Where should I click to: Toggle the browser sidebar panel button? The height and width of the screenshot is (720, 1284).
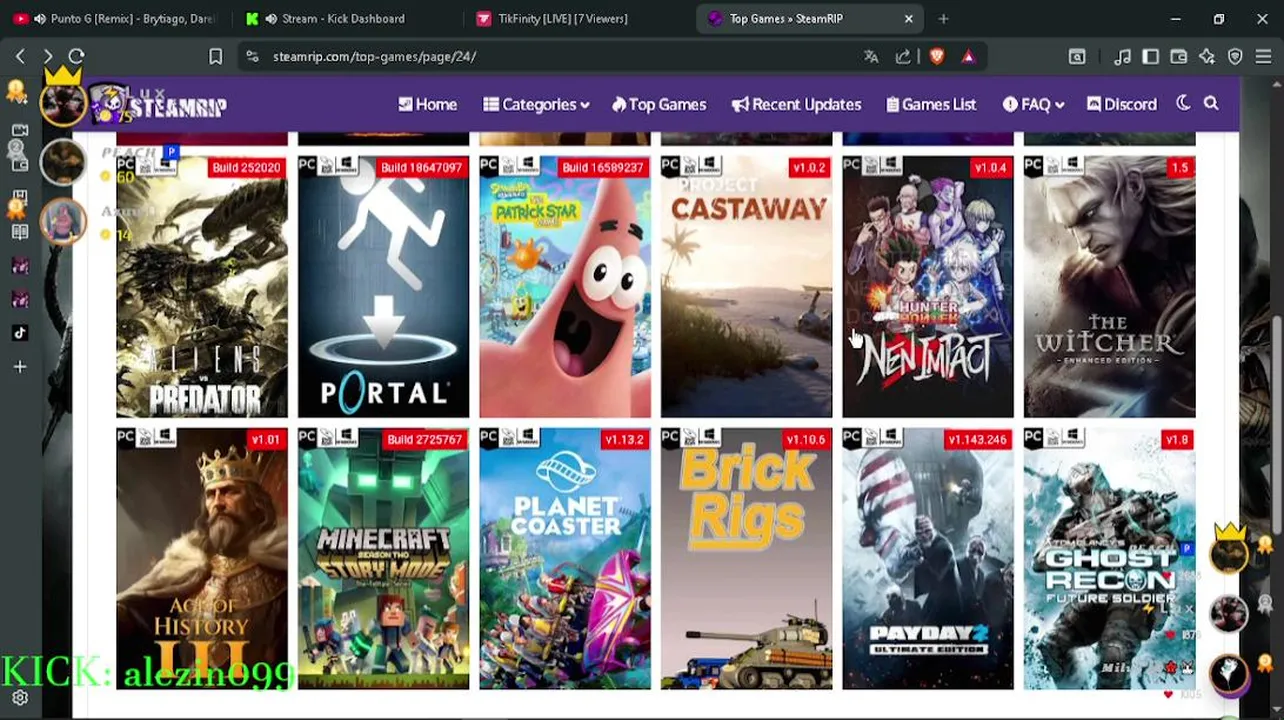[x=1151, y=57]
